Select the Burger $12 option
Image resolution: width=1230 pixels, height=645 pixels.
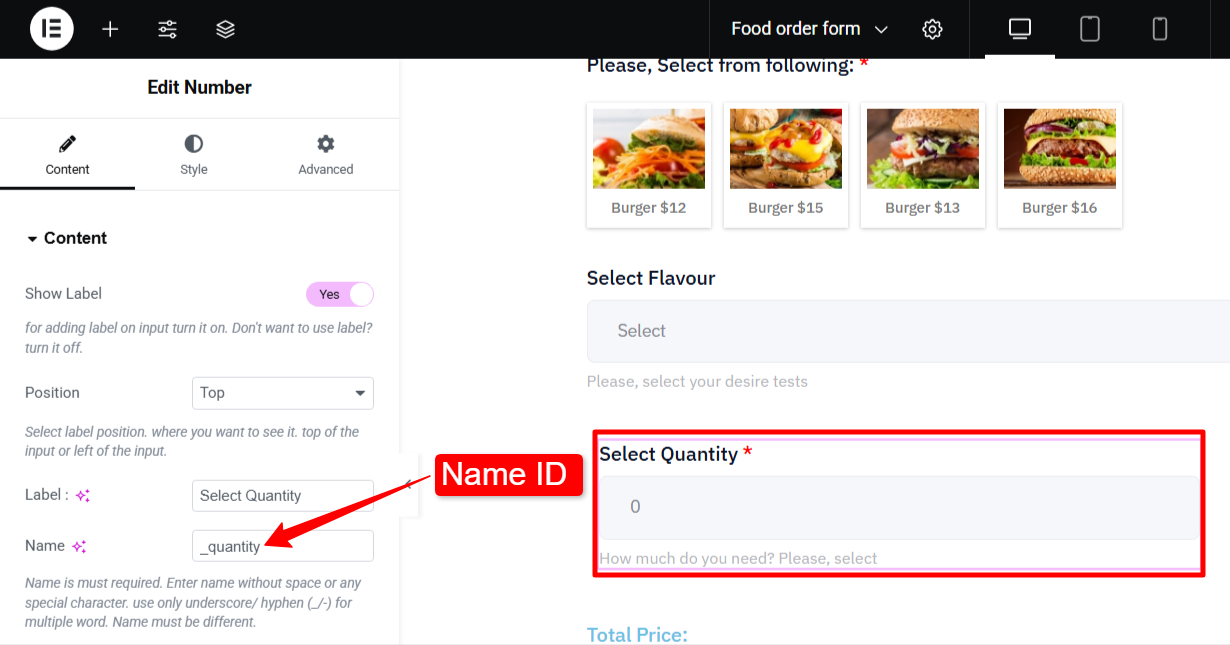click(649, 165)
